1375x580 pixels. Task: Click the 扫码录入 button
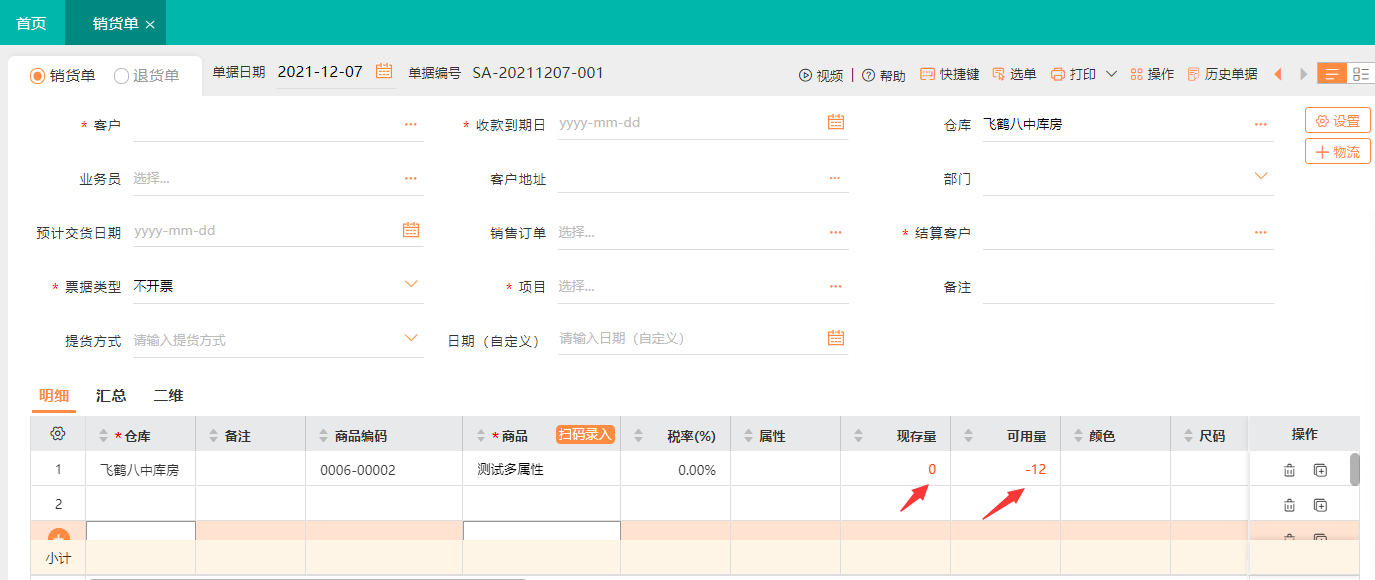(585, 434)
